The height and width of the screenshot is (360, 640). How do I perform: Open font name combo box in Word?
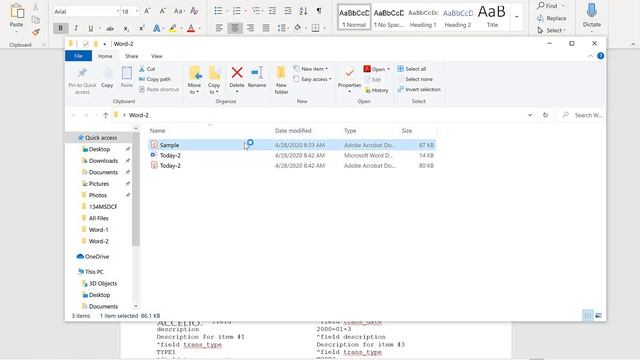tap(87, 11)
